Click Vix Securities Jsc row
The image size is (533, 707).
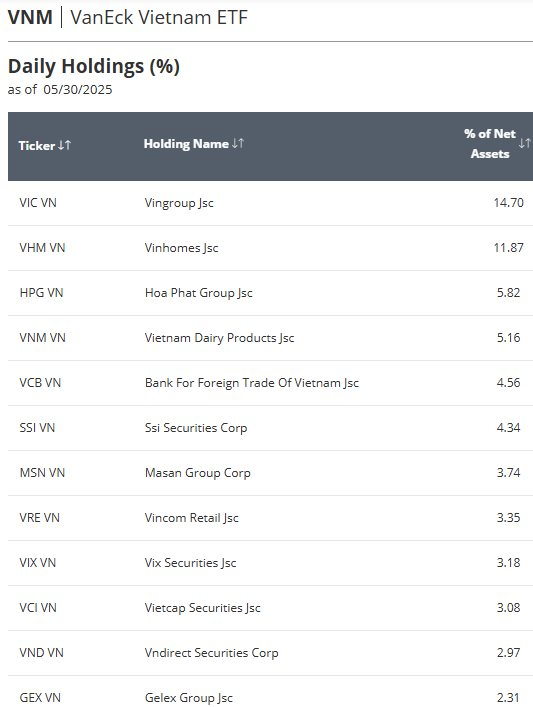coord(271,563)
